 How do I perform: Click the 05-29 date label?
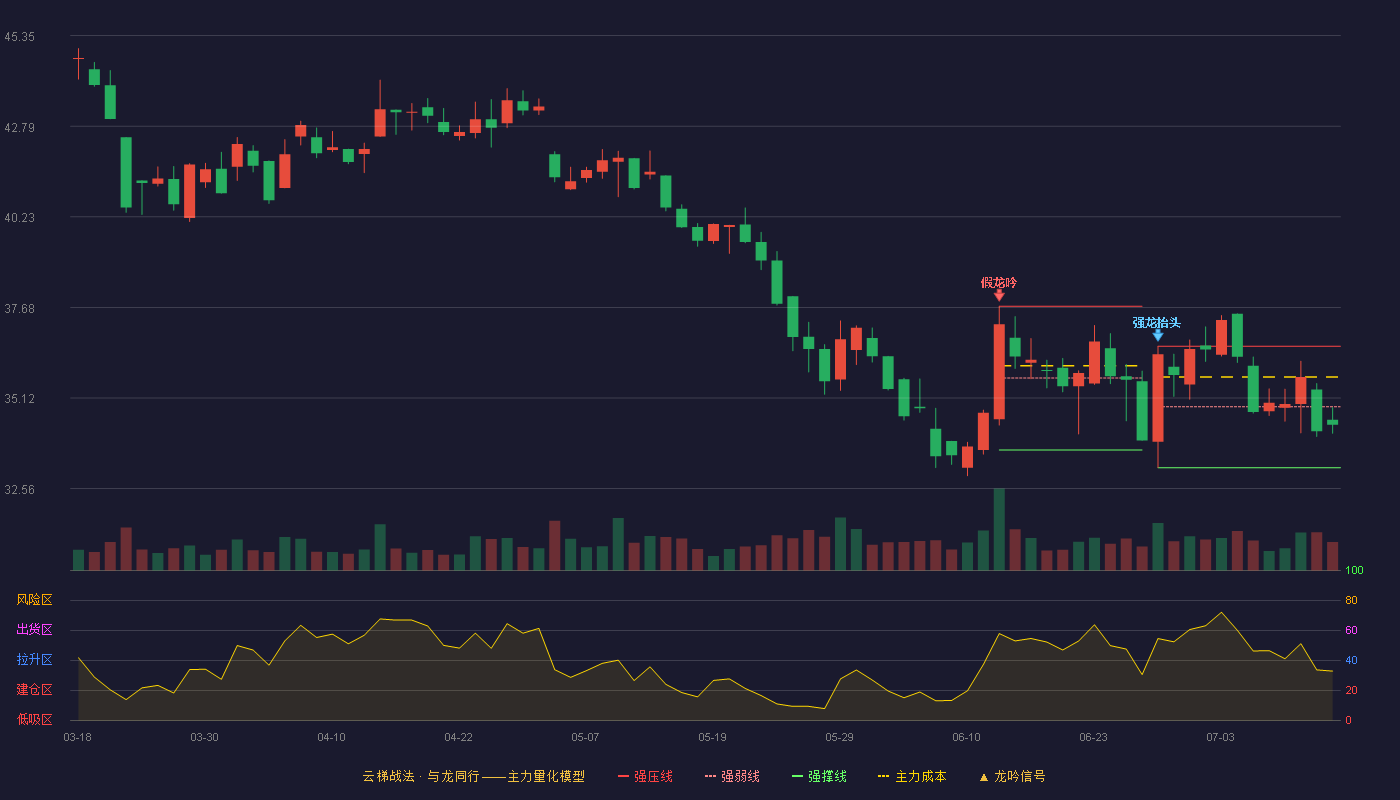839,737
